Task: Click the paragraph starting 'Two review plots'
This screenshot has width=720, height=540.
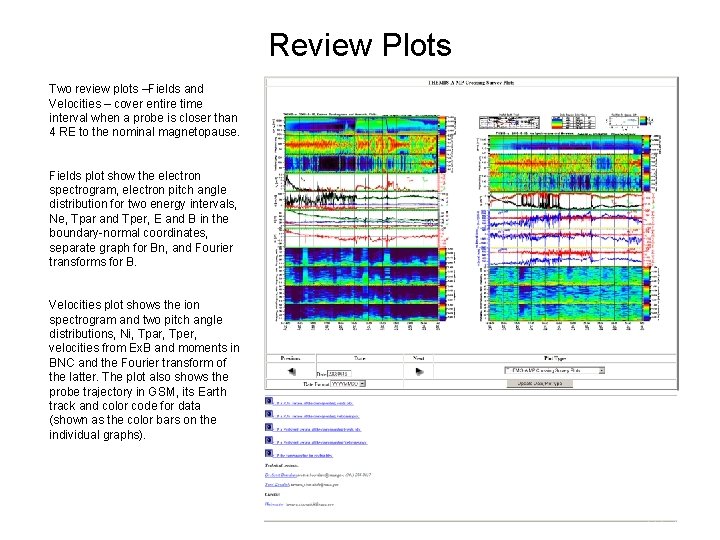Action: click(144, 110)
